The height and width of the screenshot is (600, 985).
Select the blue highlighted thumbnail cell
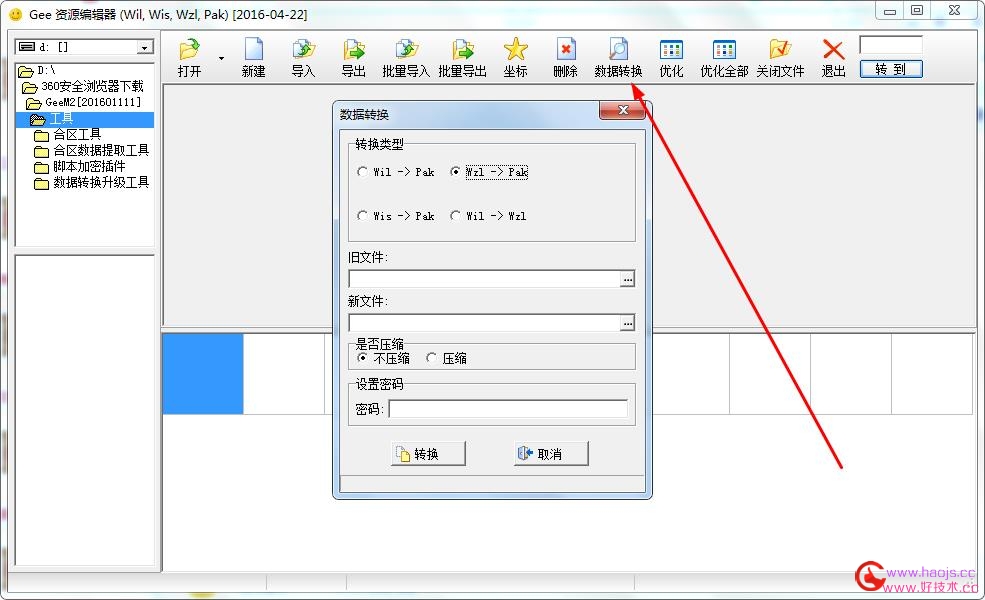tap(203, 374)
